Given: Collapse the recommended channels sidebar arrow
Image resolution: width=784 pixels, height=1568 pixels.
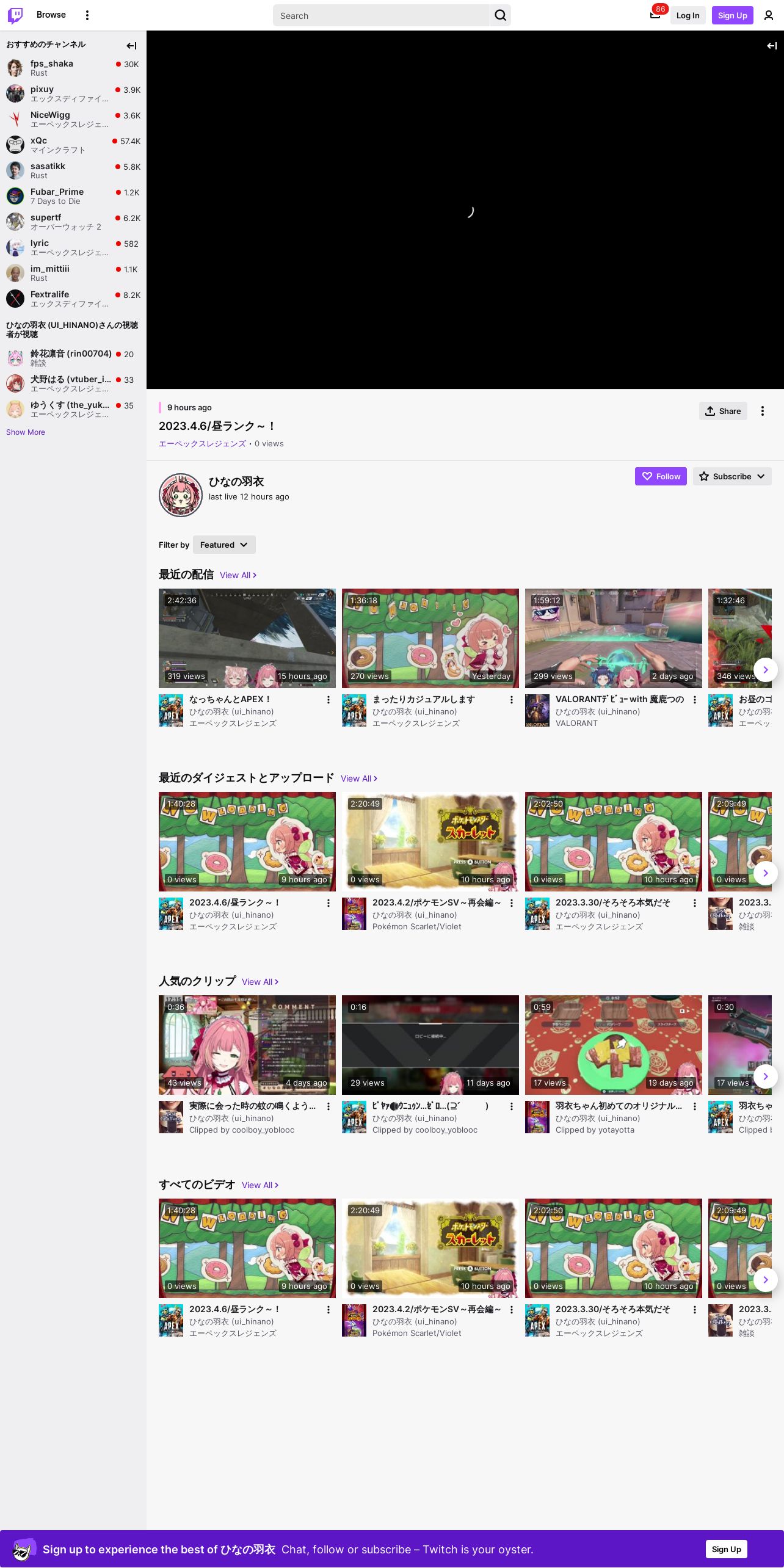Looking at the screenshot, I should pyautogui.click(x=131, y=46).
